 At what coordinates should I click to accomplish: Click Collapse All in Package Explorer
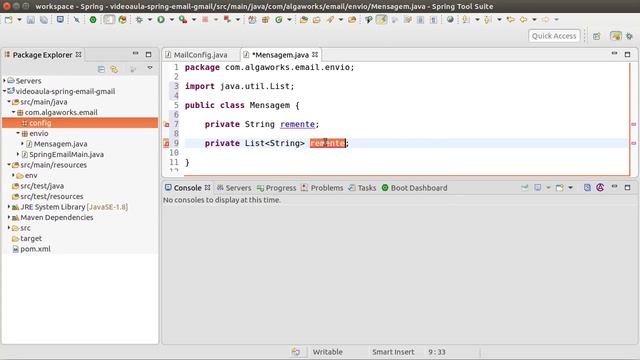101,69
